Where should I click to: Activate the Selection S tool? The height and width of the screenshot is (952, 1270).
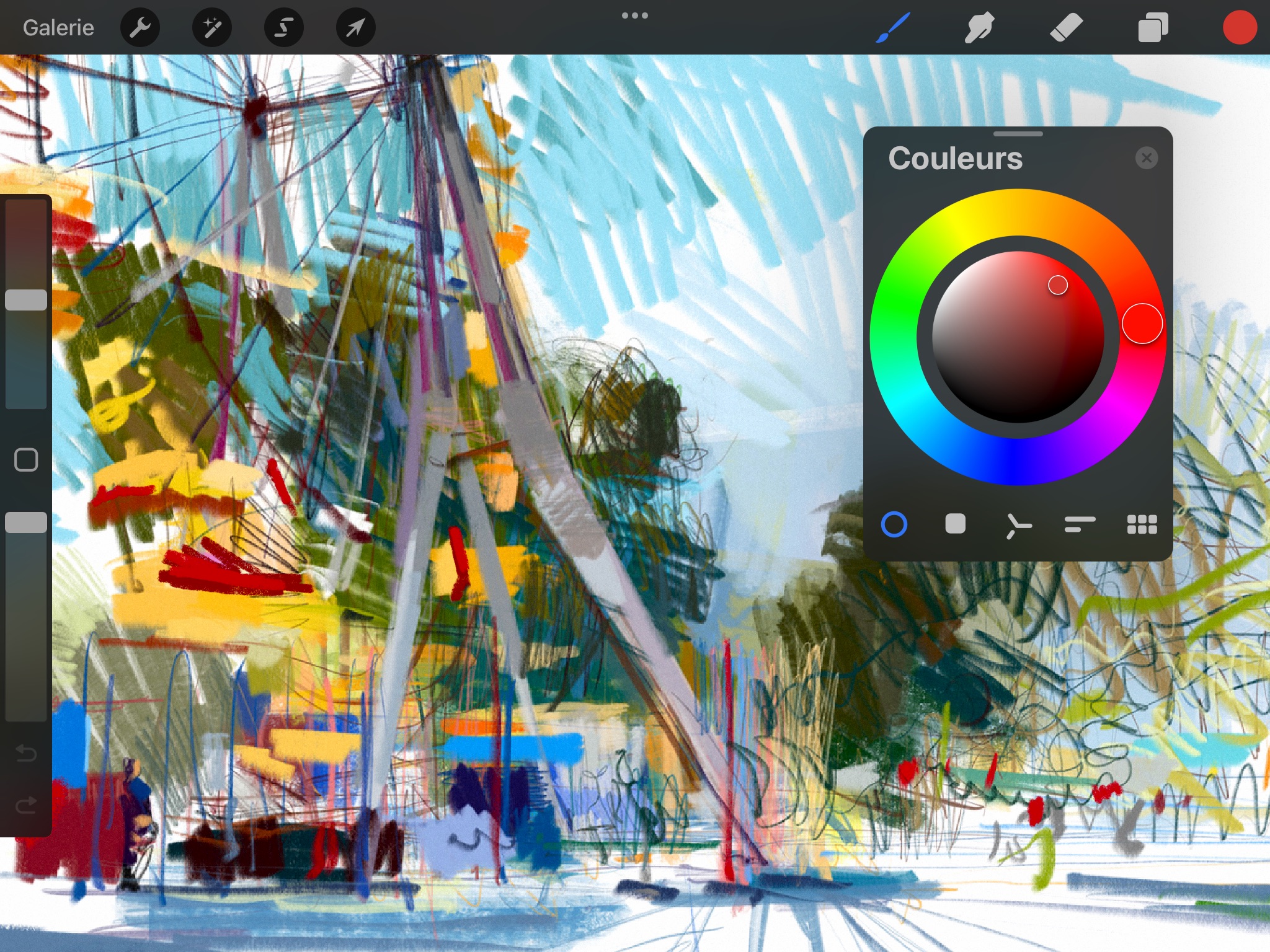tap(284, 28)
